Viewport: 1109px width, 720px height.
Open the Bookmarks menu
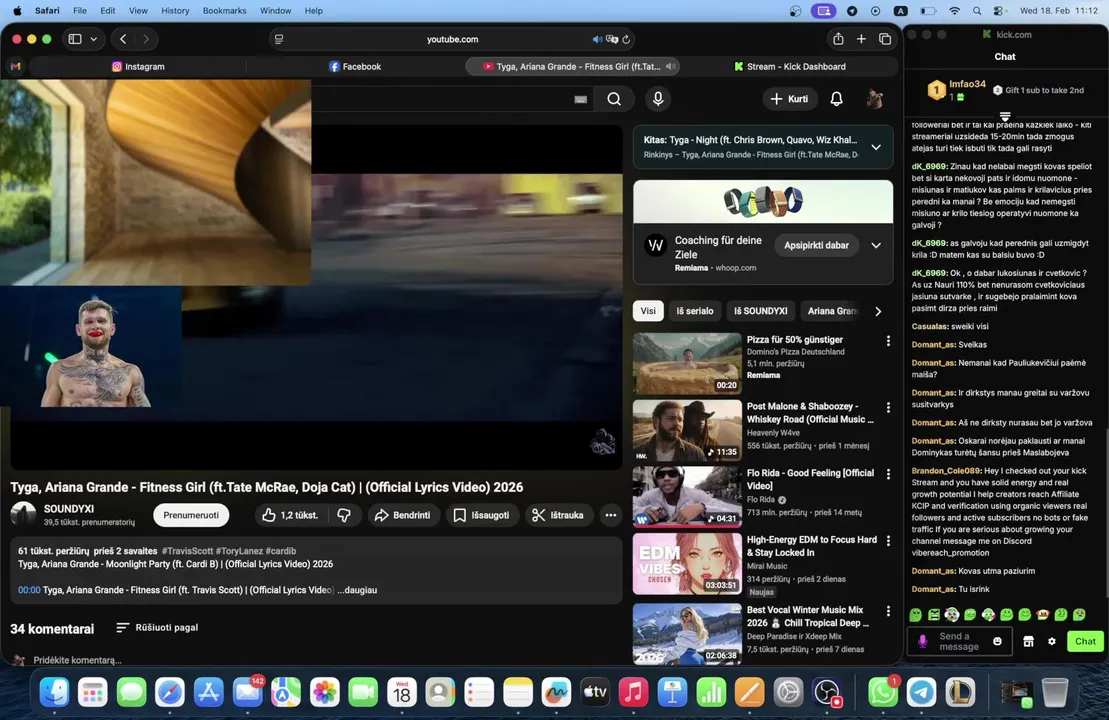click(x=224, y=11)
